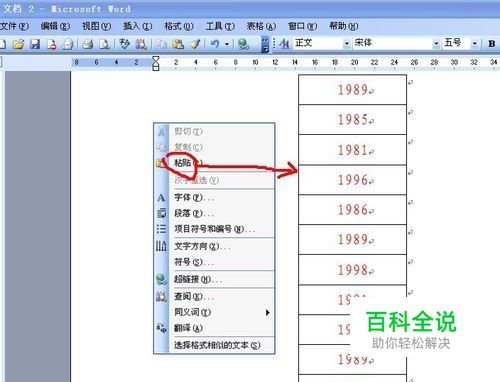
Task: Select 查阅(K)... in the context menu
Action: (x=214, y=296)
